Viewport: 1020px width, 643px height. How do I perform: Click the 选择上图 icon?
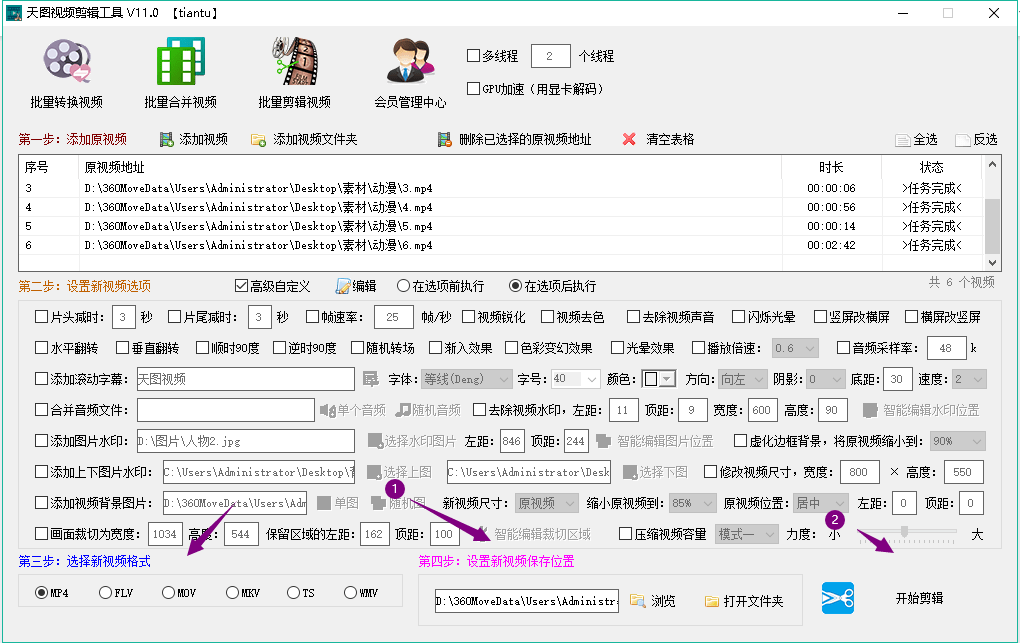click(x=374, y=472)
